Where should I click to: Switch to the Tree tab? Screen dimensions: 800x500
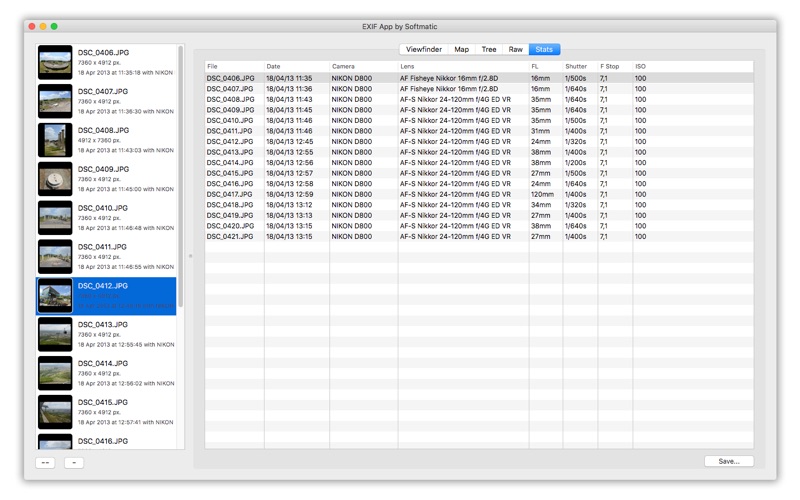(489, 49)
